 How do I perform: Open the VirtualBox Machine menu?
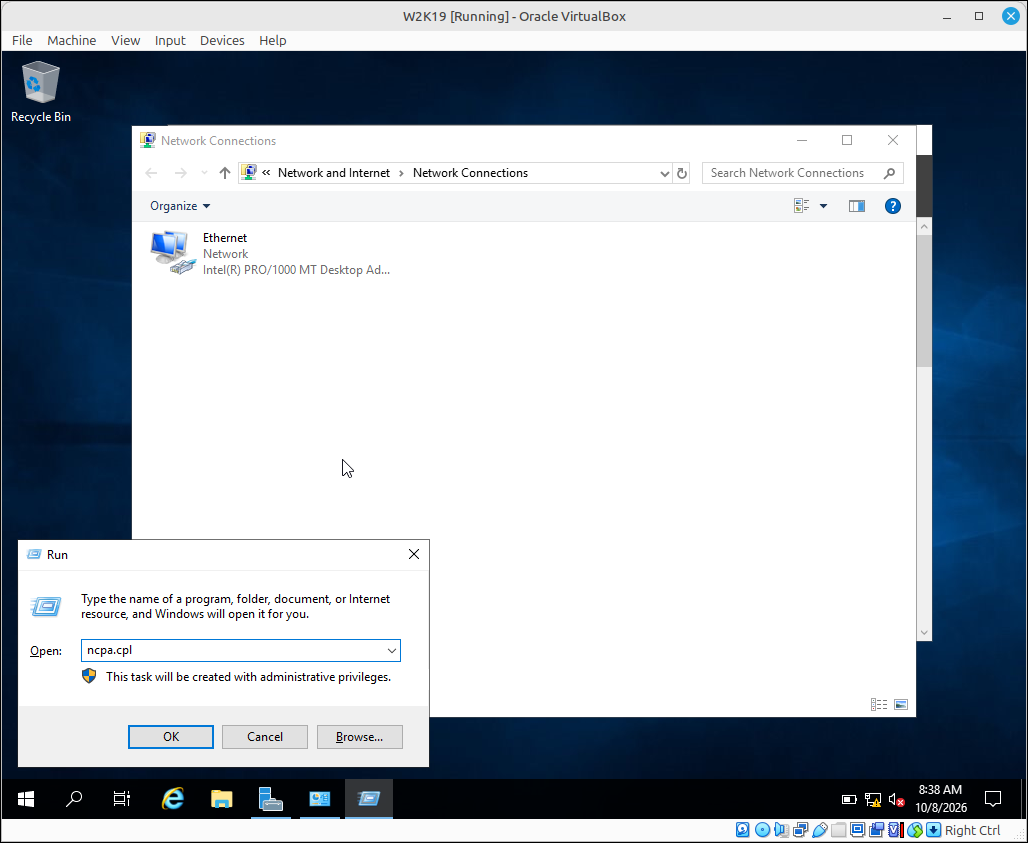click(x=71, y=41)
